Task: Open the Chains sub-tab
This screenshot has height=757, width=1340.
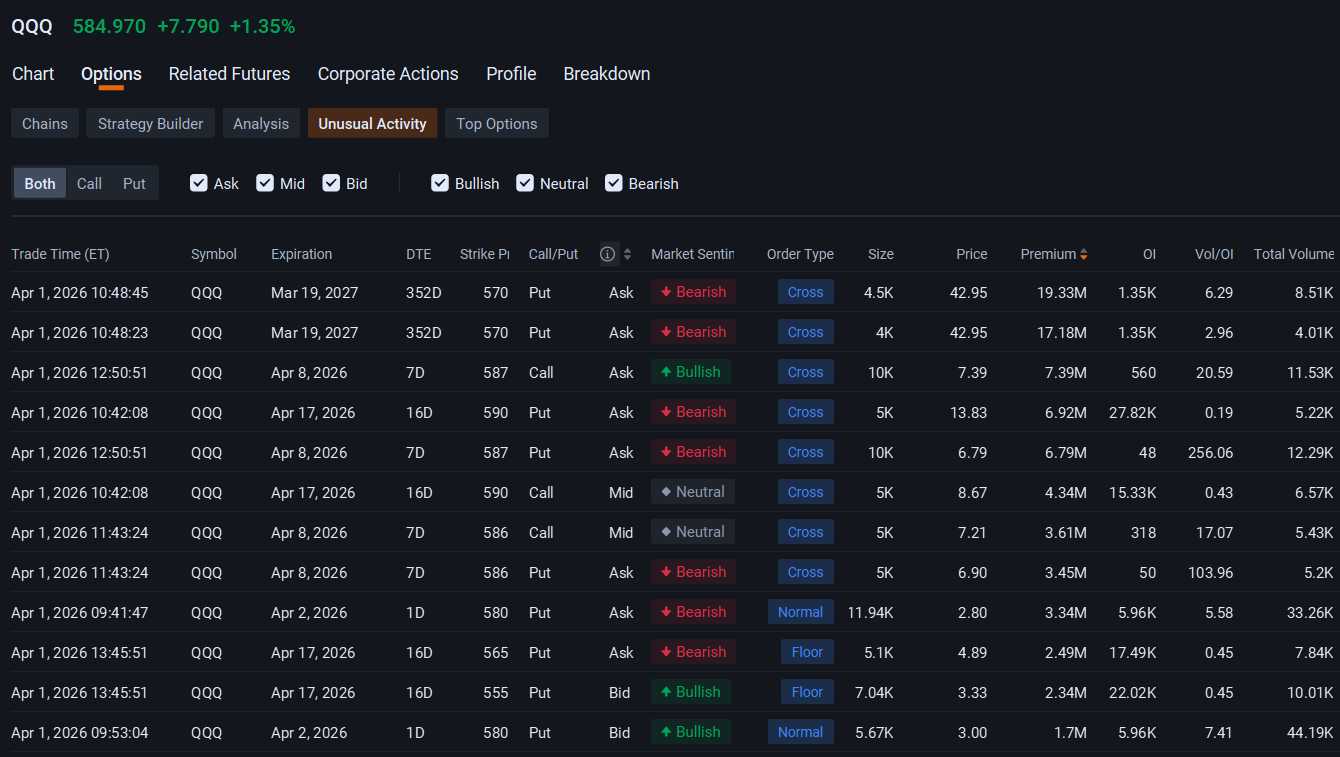Action: (x=45, y=123)
